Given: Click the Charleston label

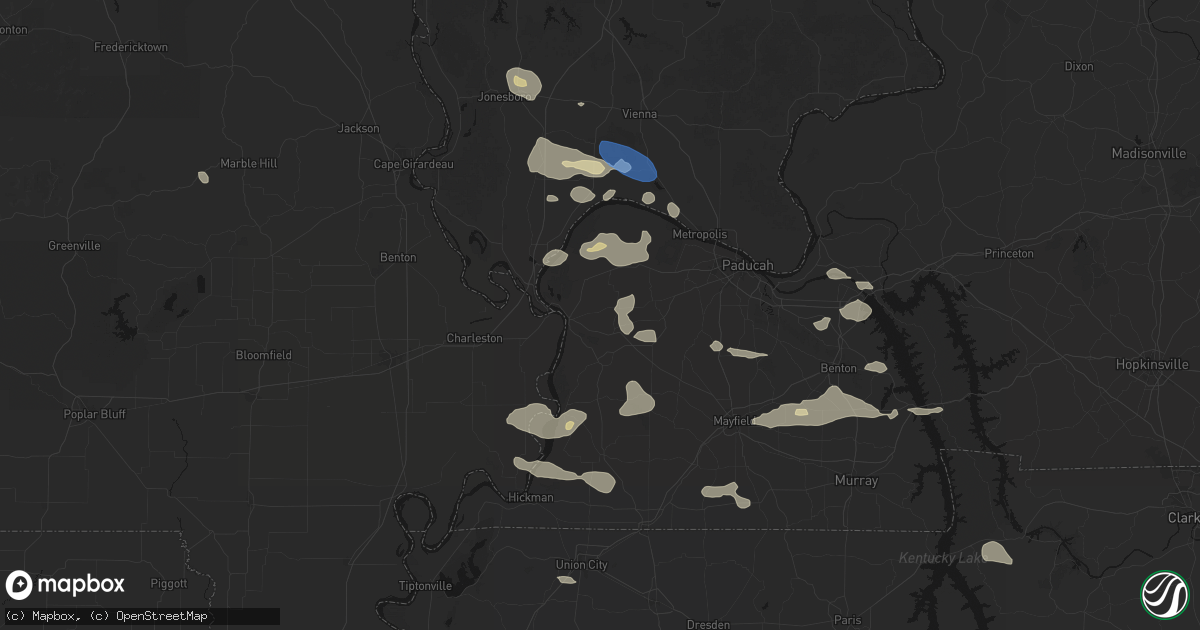Looking at the screenshot, I should (x=474, y=338).
